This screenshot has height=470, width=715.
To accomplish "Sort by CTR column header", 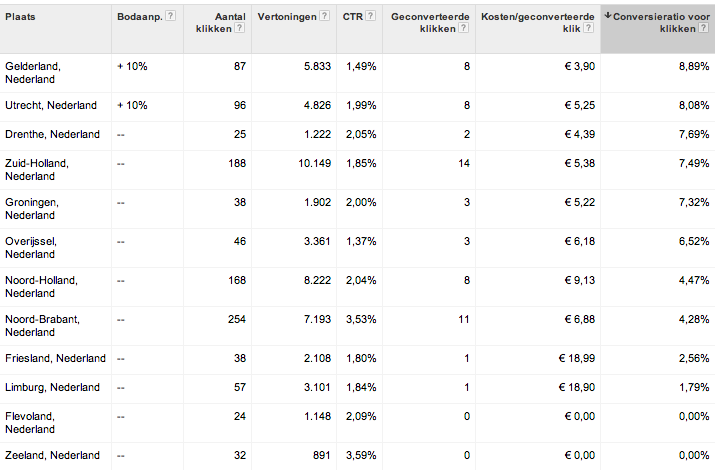I will coord(351,16).
